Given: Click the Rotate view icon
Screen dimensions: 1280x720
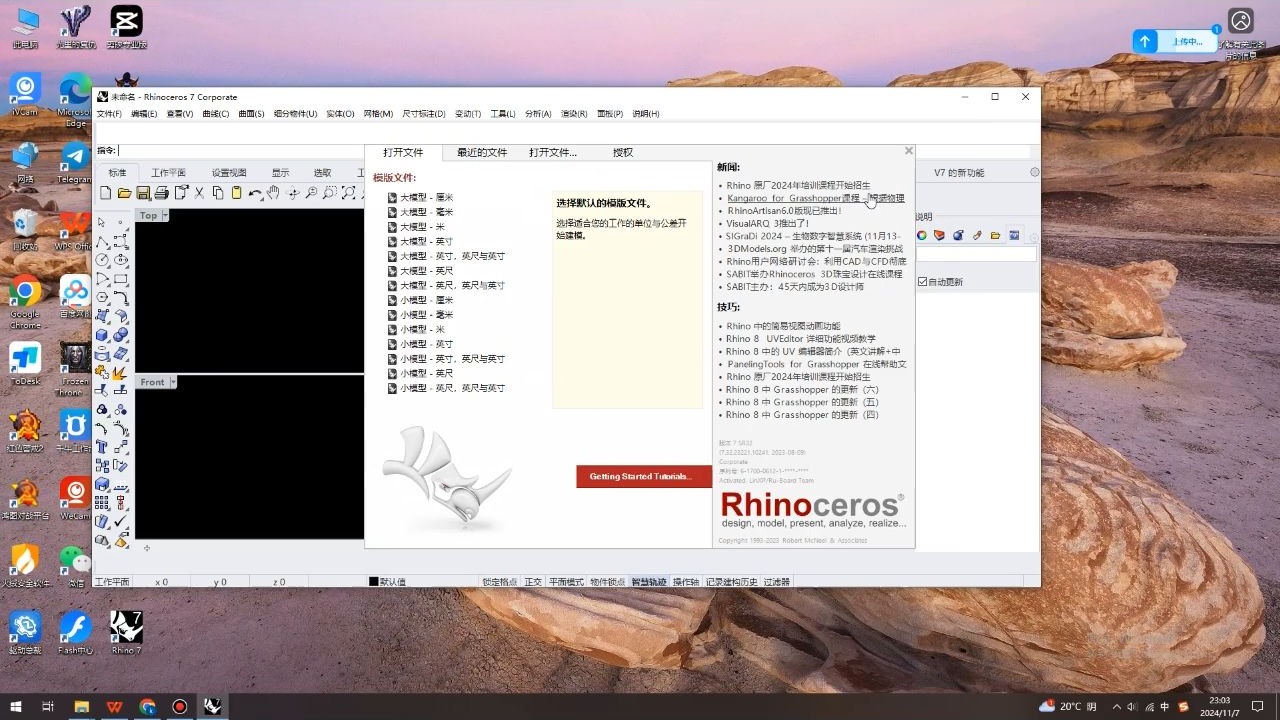Looking at the screenshot, I should [293, 193].
